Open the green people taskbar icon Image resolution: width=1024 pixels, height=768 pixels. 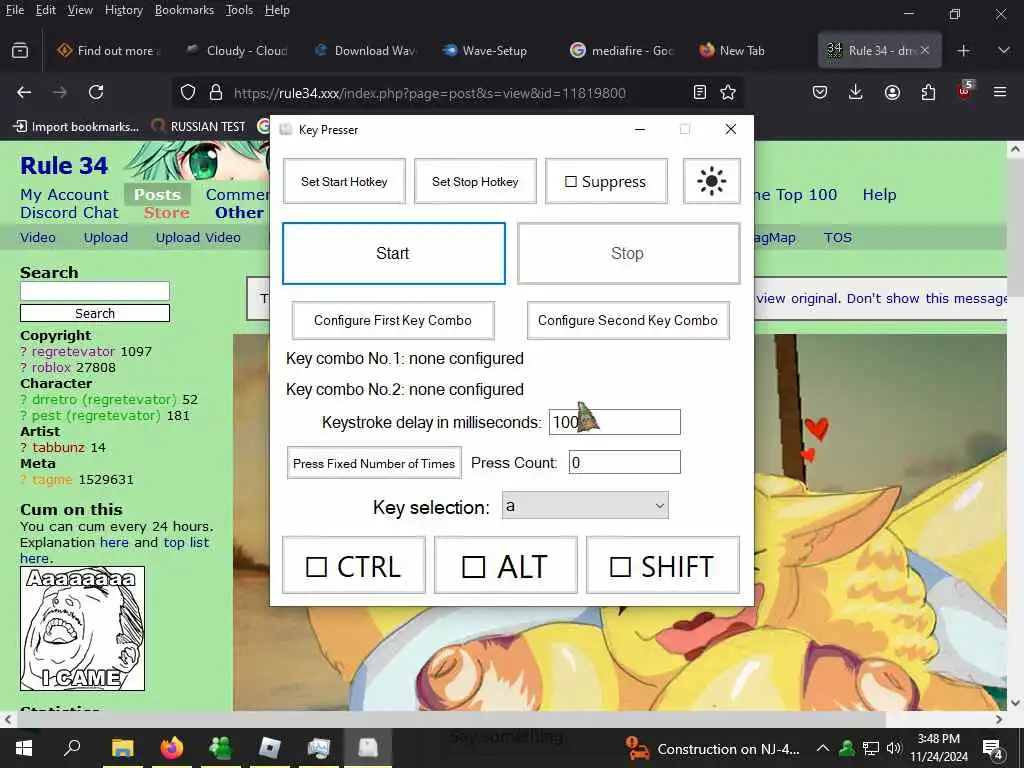221,748
